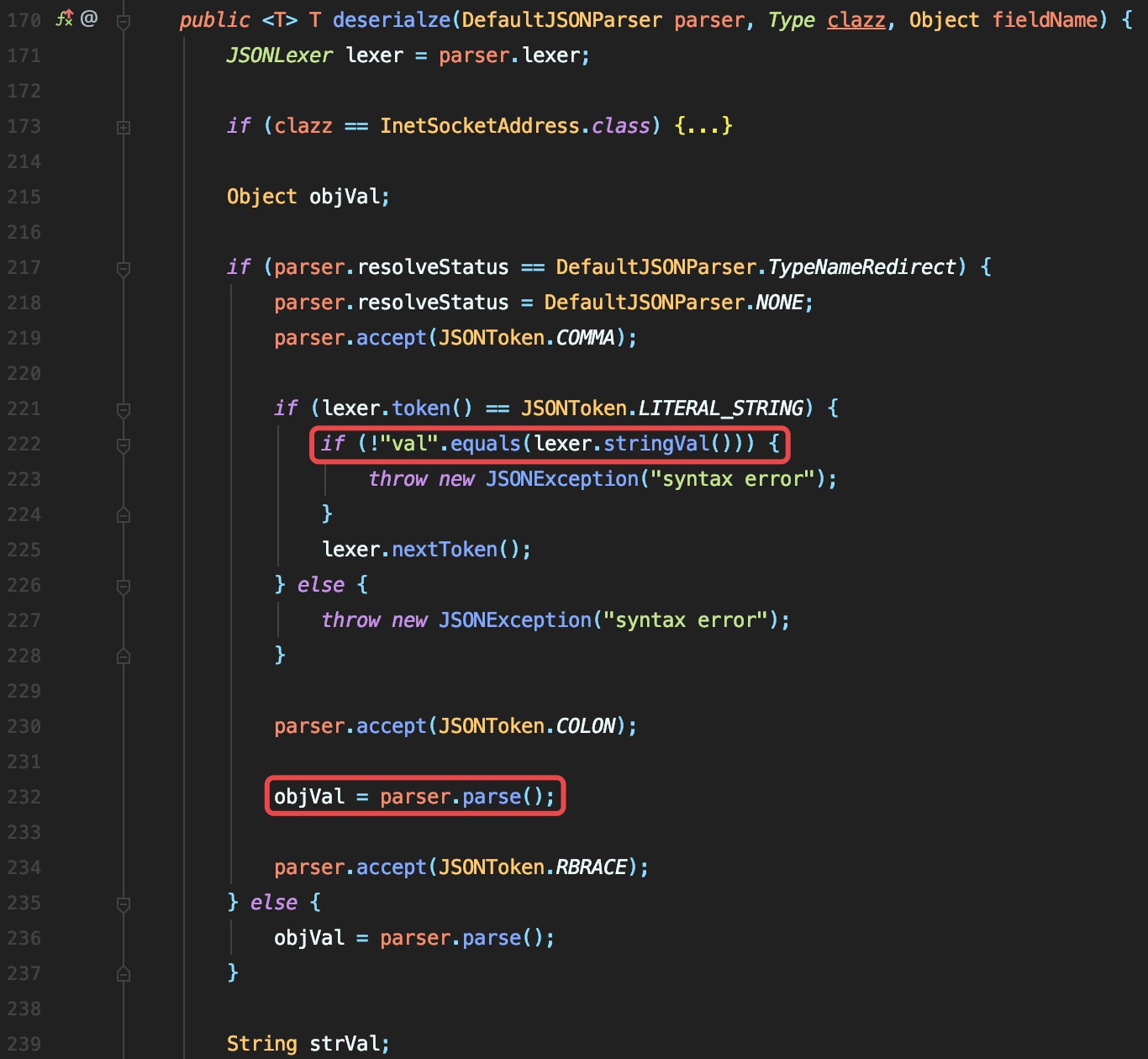Collapse the deserialze method fold on line 170

point(124,22)
